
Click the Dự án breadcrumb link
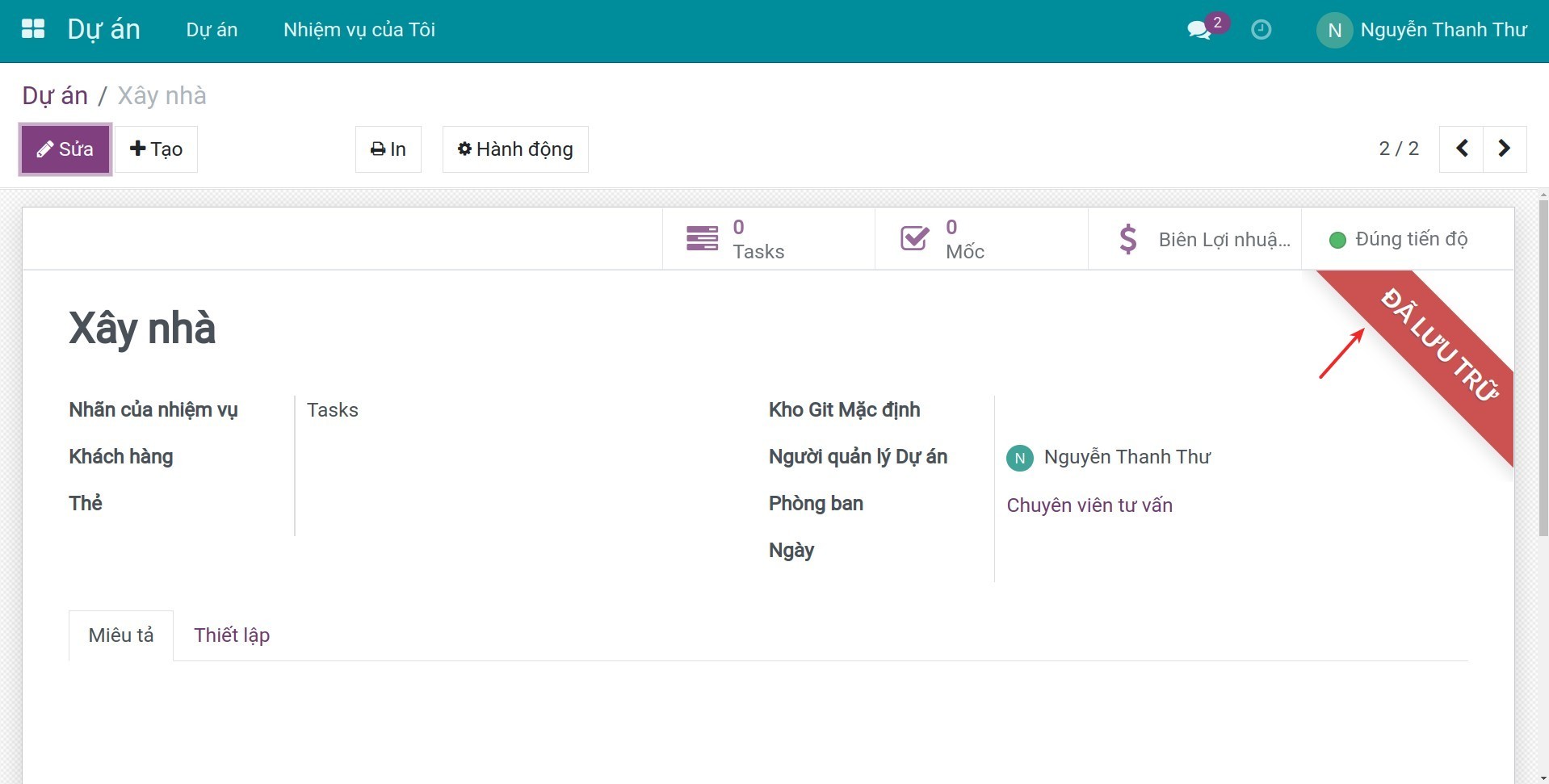pos(55,95)
